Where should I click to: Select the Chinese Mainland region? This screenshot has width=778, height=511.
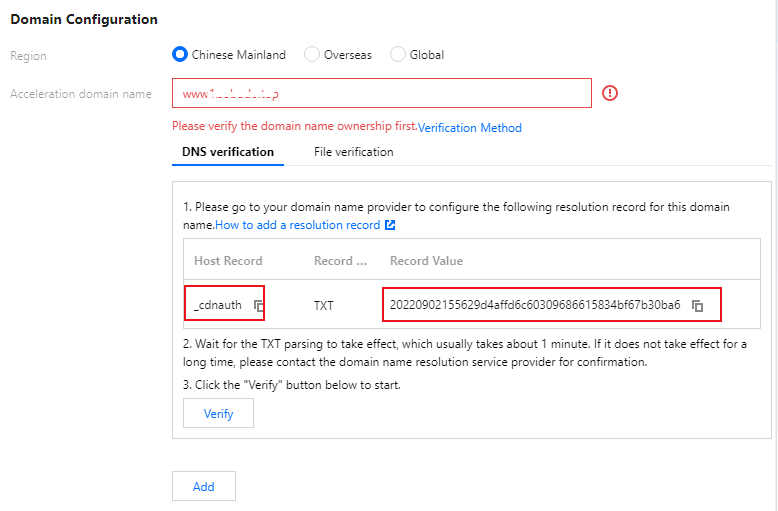[181, 55]
